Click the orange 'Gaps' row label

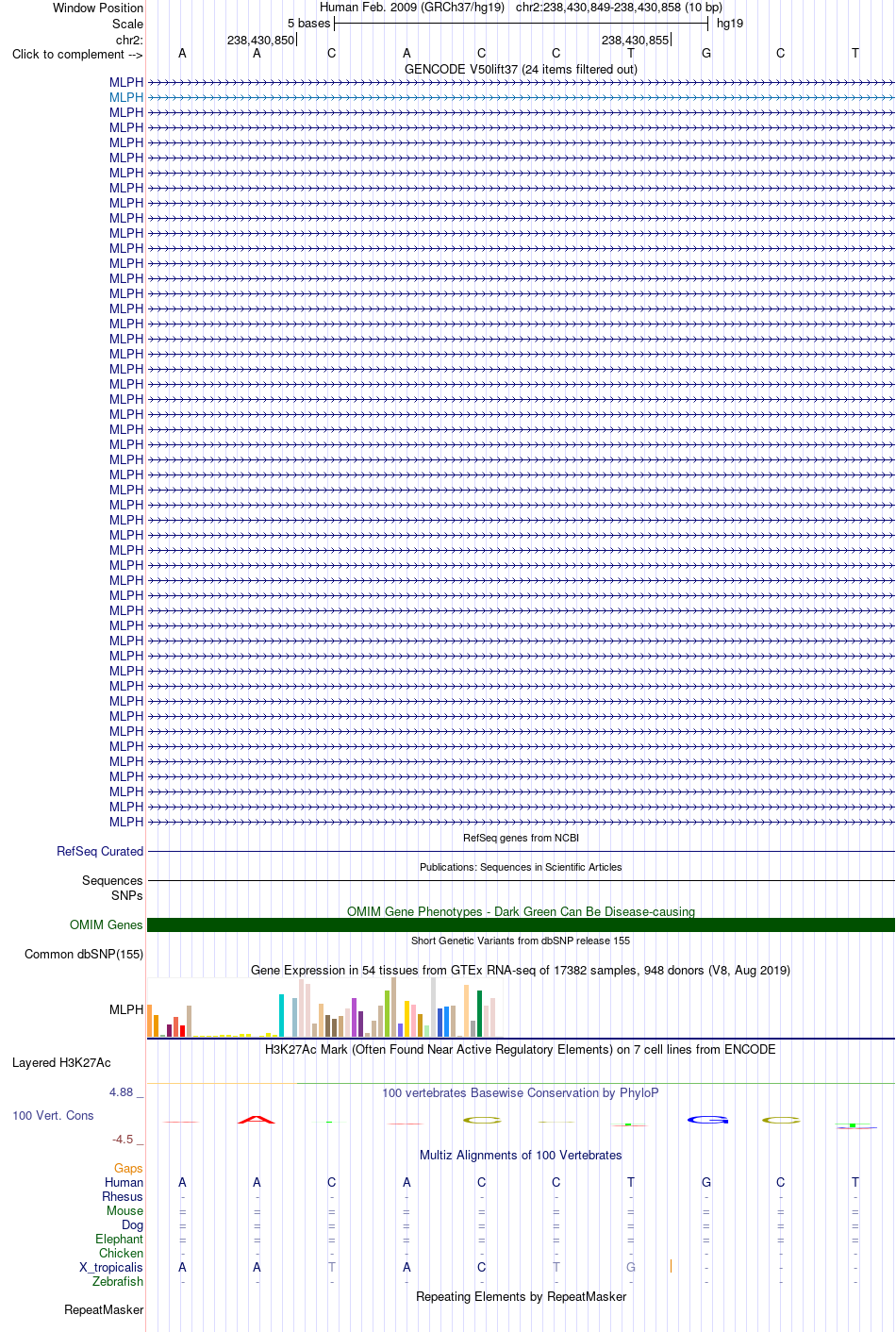(129, 1168)
